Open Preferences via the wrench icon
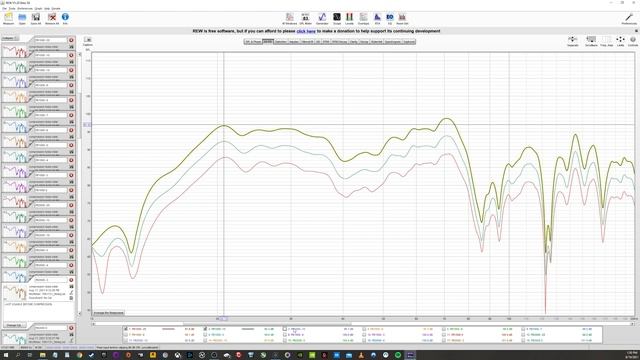The width and height of the screenshot is (640, 360). [629, 18]
